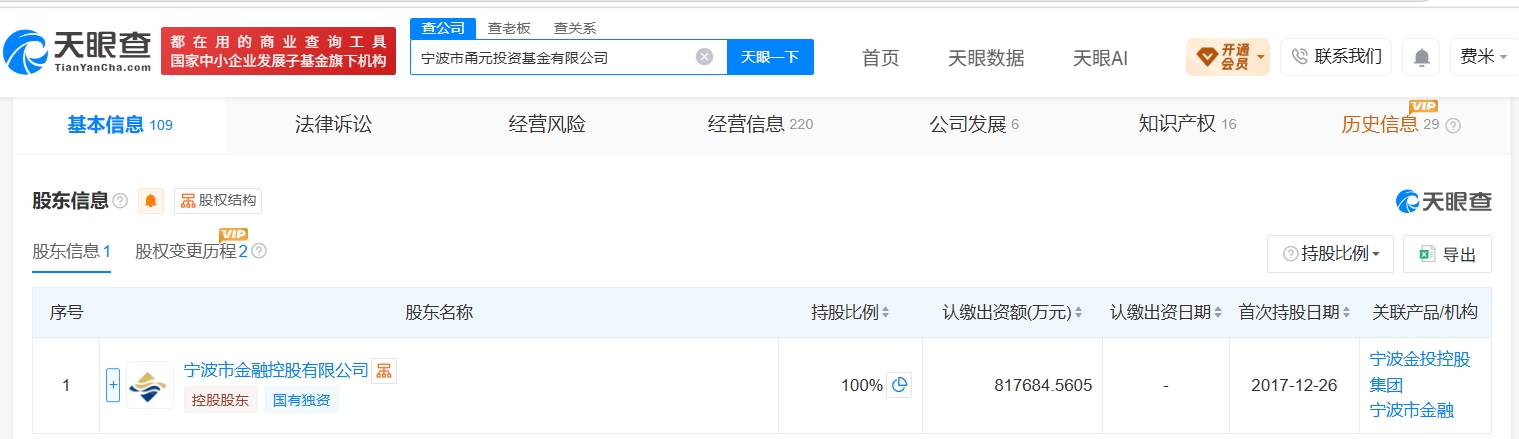View shareholding pie chart icon next to 100%
The height and width of the screenshot is (439, 1519).
pos(899,385)
